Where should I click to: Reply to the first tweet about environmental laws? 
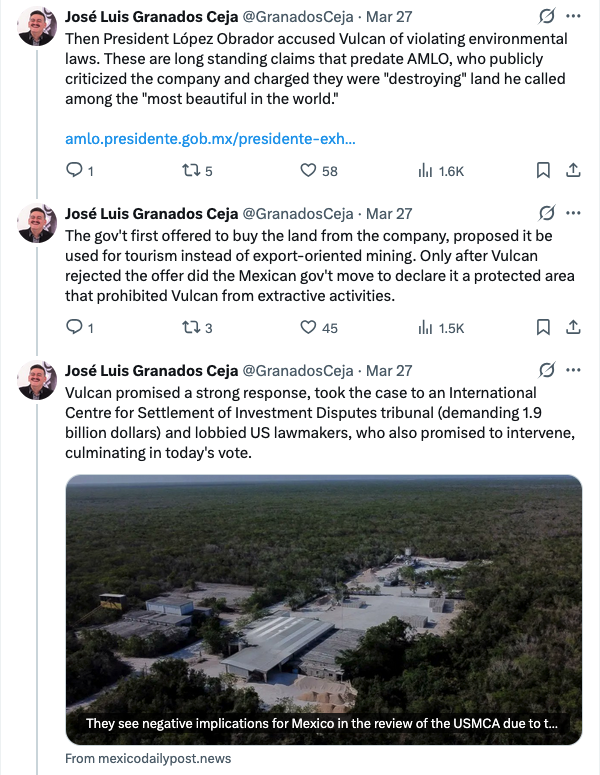tap(73, 171)
